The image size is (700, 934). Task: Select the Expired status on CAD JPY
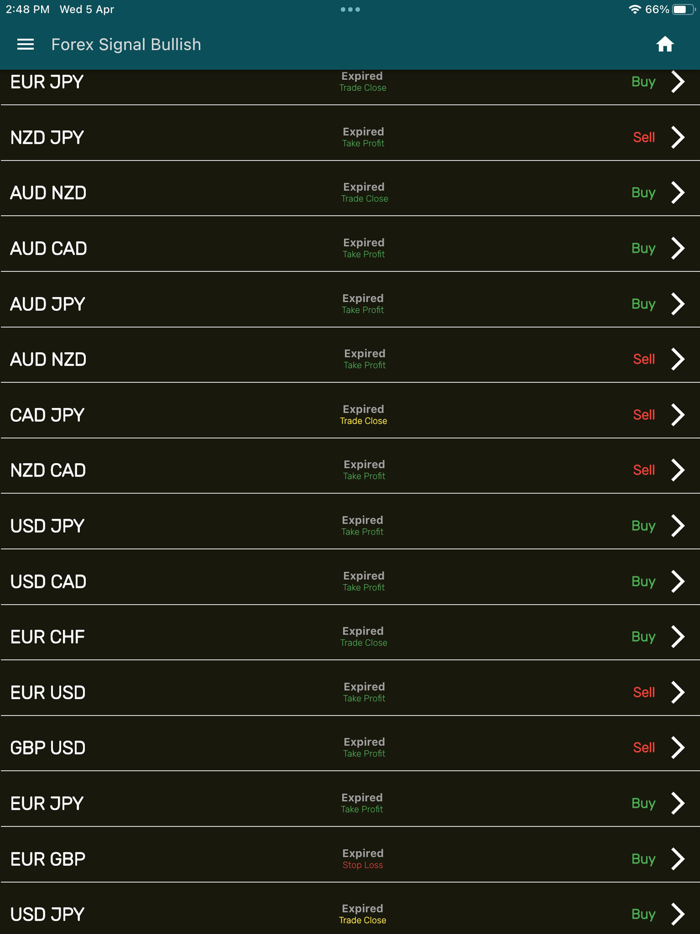(363, 408)
